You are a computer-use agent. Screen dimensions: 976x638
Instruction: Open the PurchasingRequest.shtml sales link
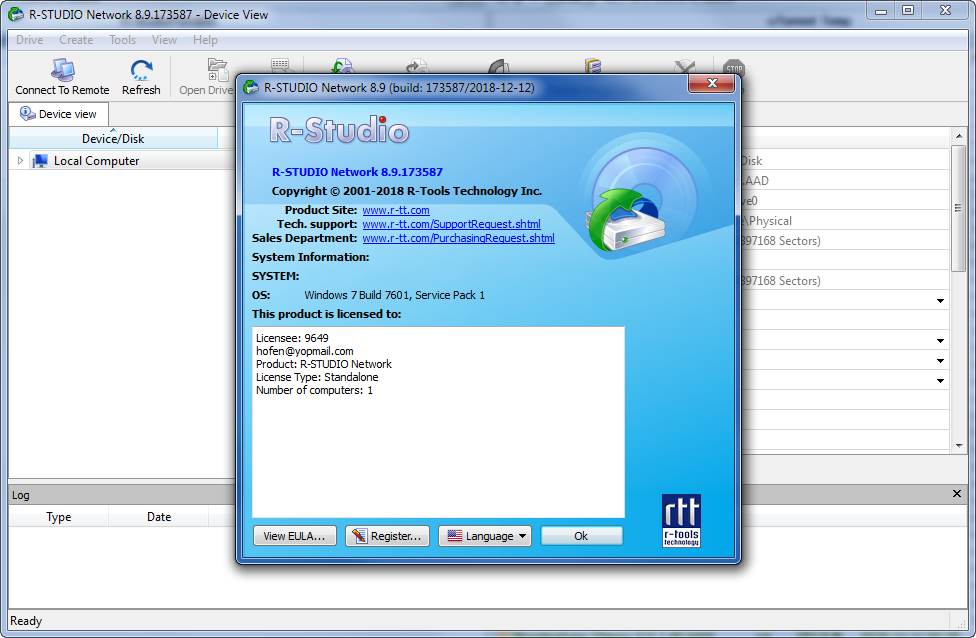click(x=458, y=238)
